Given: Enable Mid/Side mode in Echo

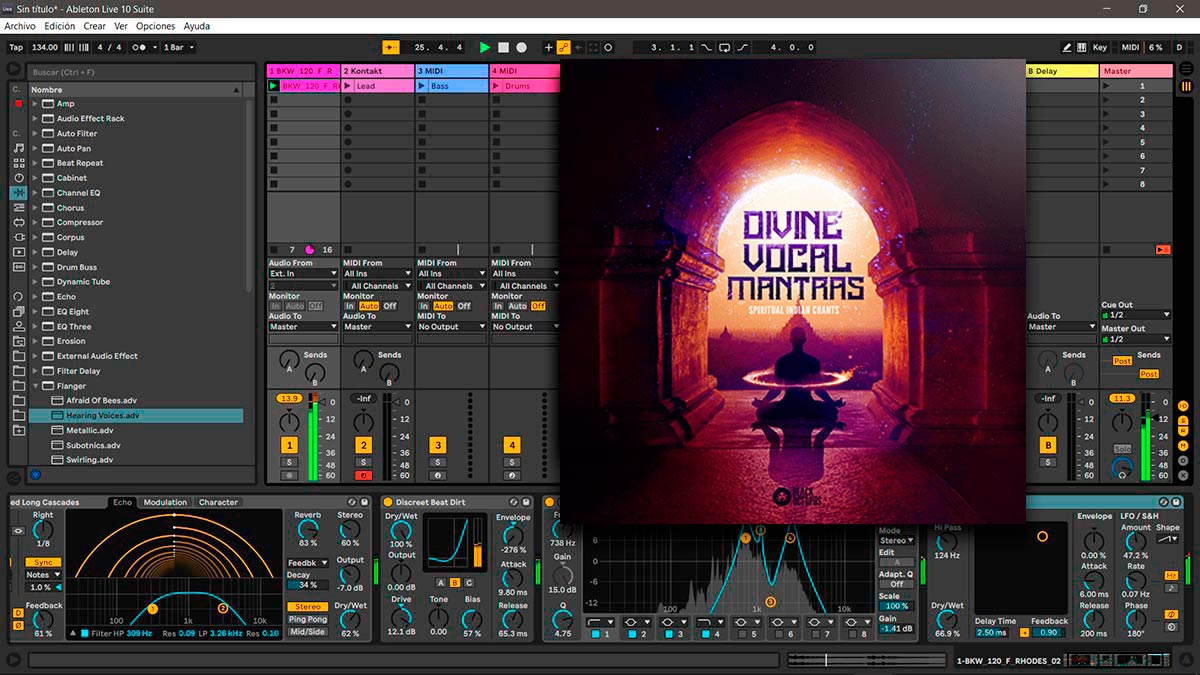Looking at the screenshot, I should point(308,631).
